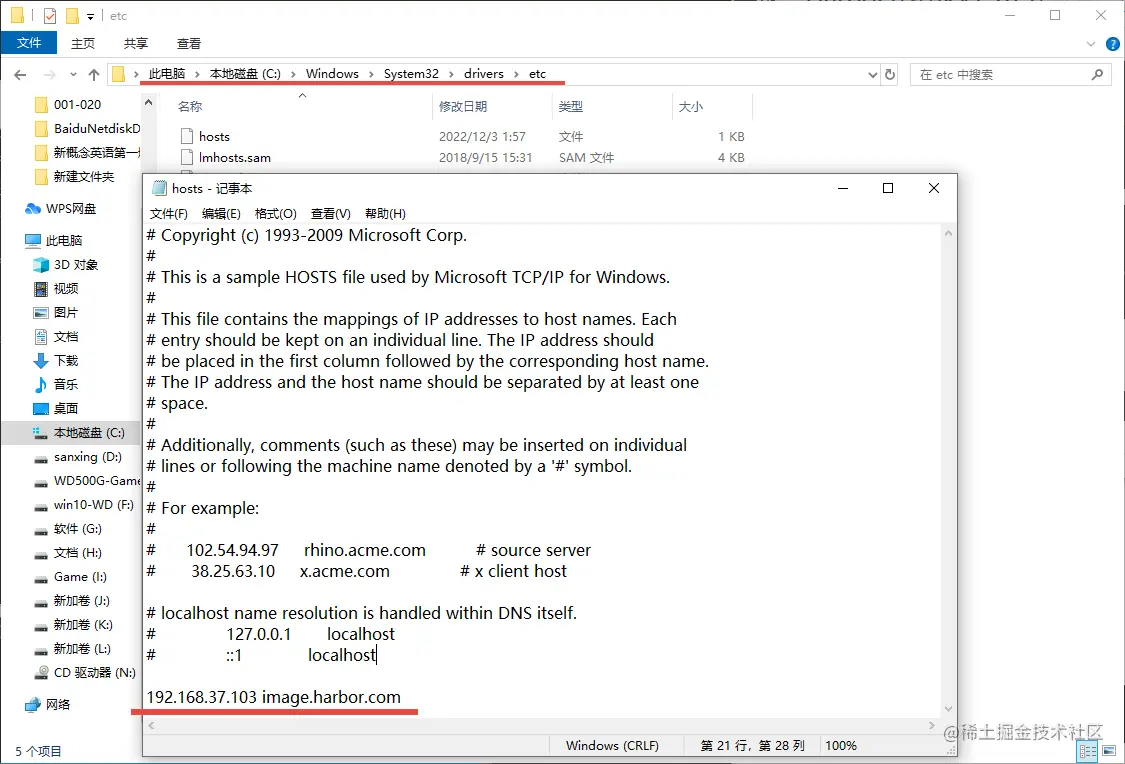Expand chevron after drivers in path

(517, 74)
